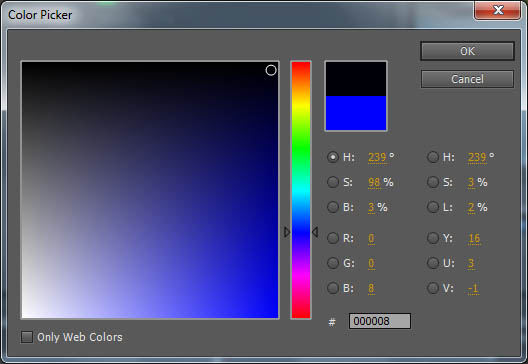The image size is (528, 364).
Task: Select the RGB Blue radio button
Action: (x=333, y=288)
